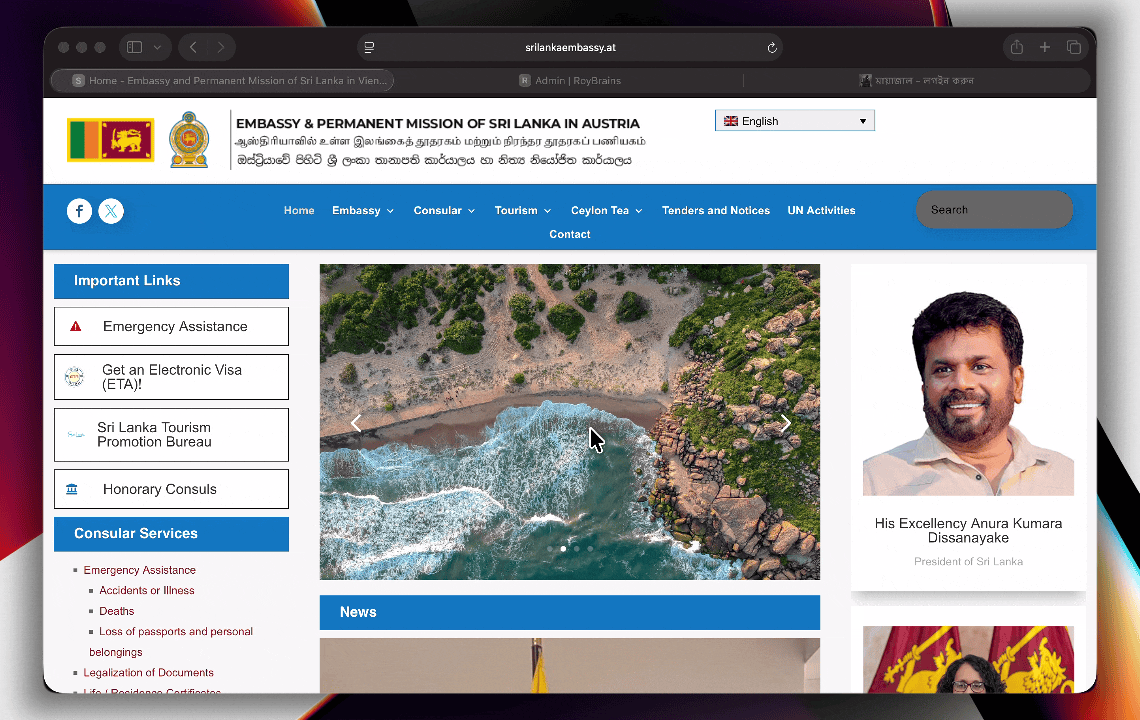Open Accidents or Illness link
This screenshot has width=1140, height=720.
tap(147, 591)
